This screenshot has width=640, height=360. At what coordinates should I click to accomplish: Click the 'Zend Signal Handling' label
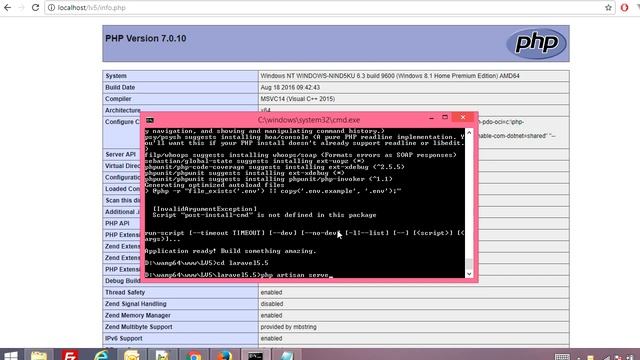(x=136, y=304)
